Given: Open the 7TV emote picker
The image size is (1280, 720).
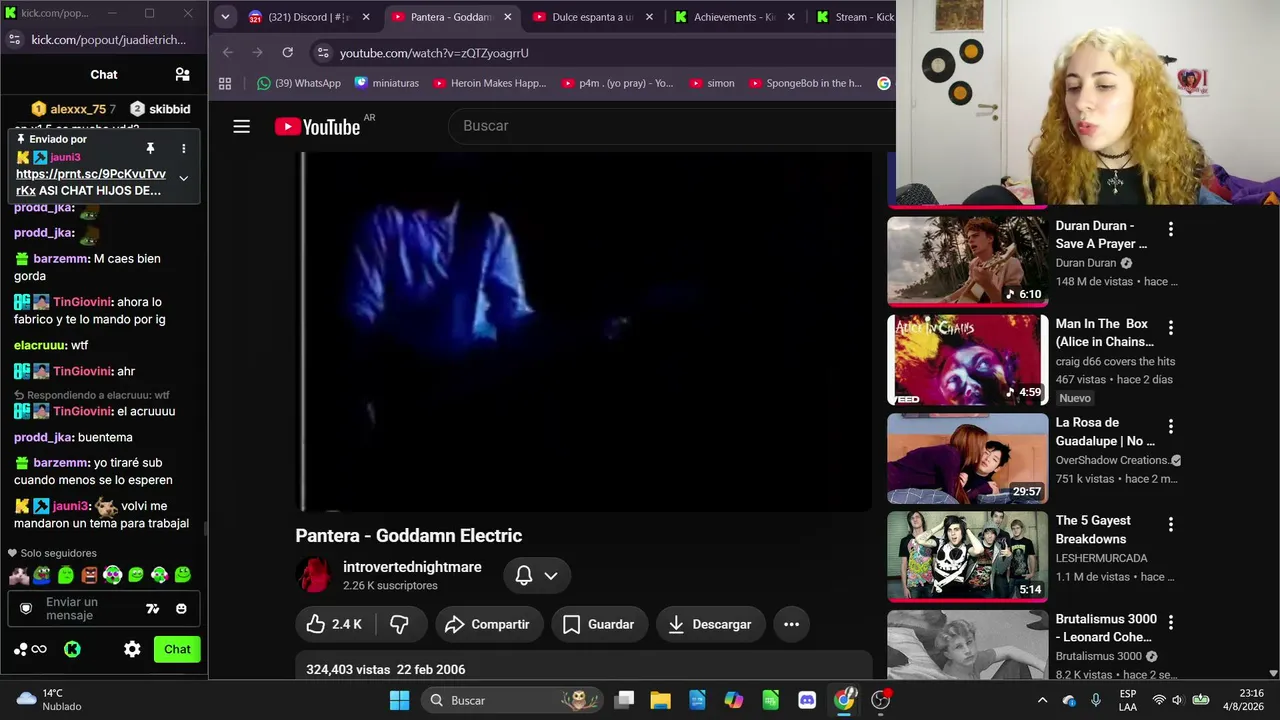Looking at the screenshot, I should tap(152, 608).
